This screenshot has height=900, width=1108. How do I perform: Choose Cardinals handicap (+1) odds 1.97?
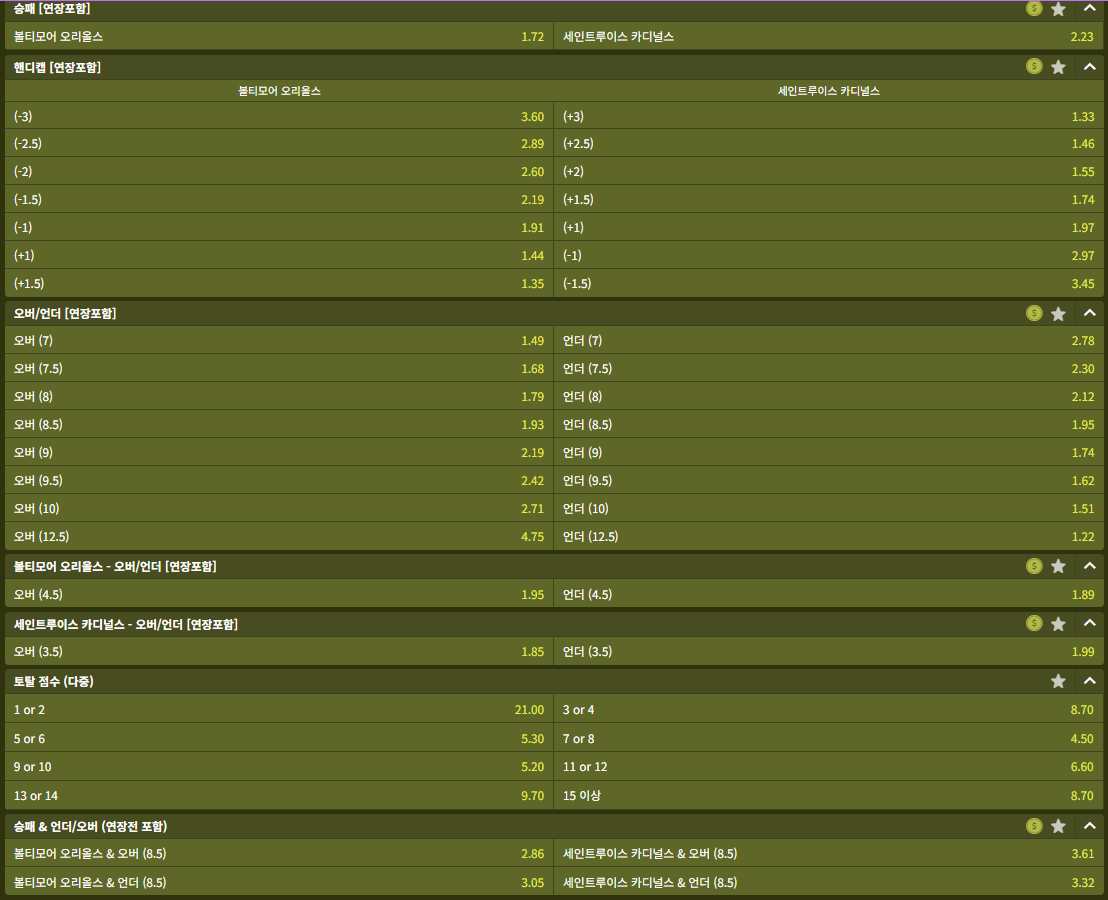click(829, 227)
